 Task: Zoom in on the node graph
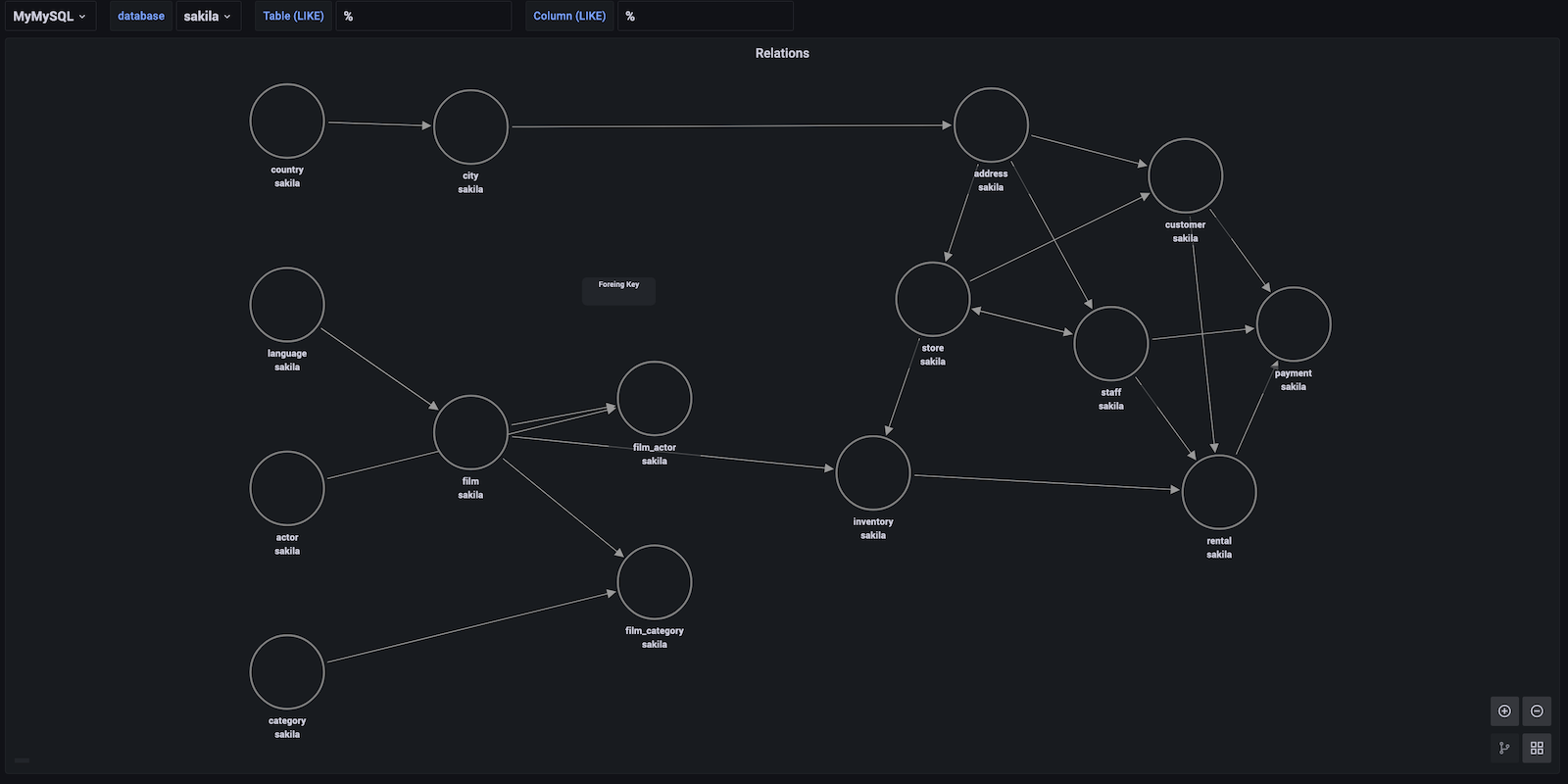[1504, 711]
